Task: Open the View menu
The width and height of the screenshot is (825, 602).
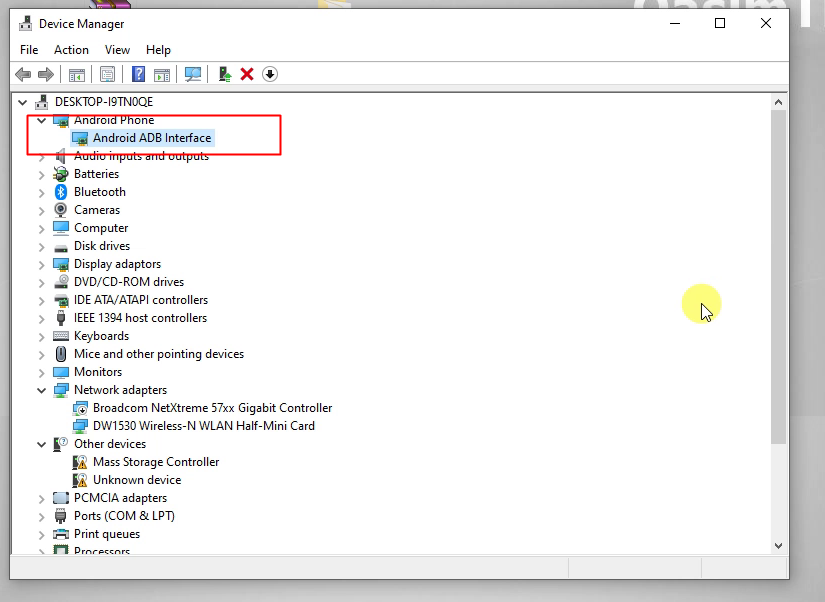Action: point(117,49)
